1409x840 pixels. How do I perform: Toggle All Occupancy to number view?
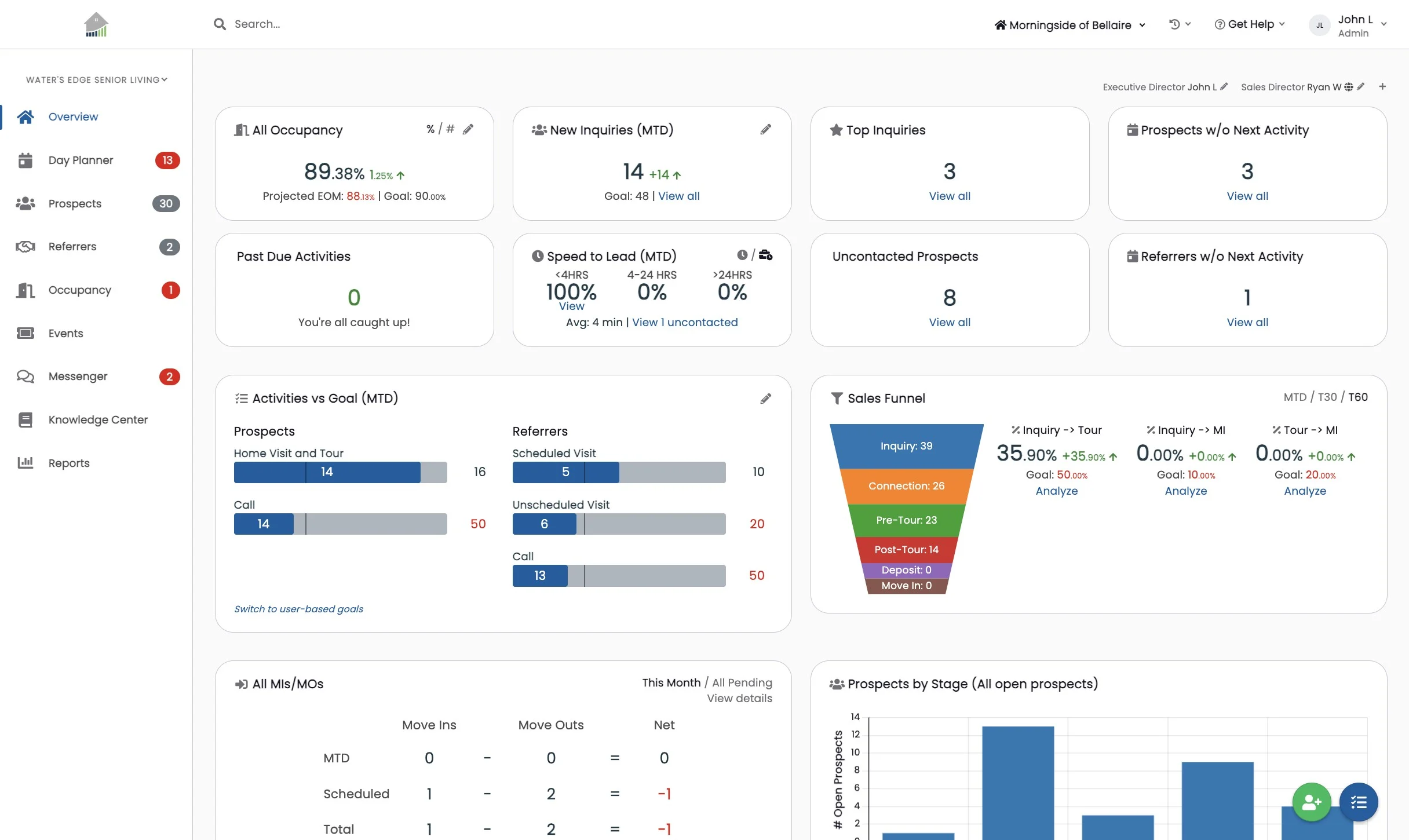tap(450, 129)
